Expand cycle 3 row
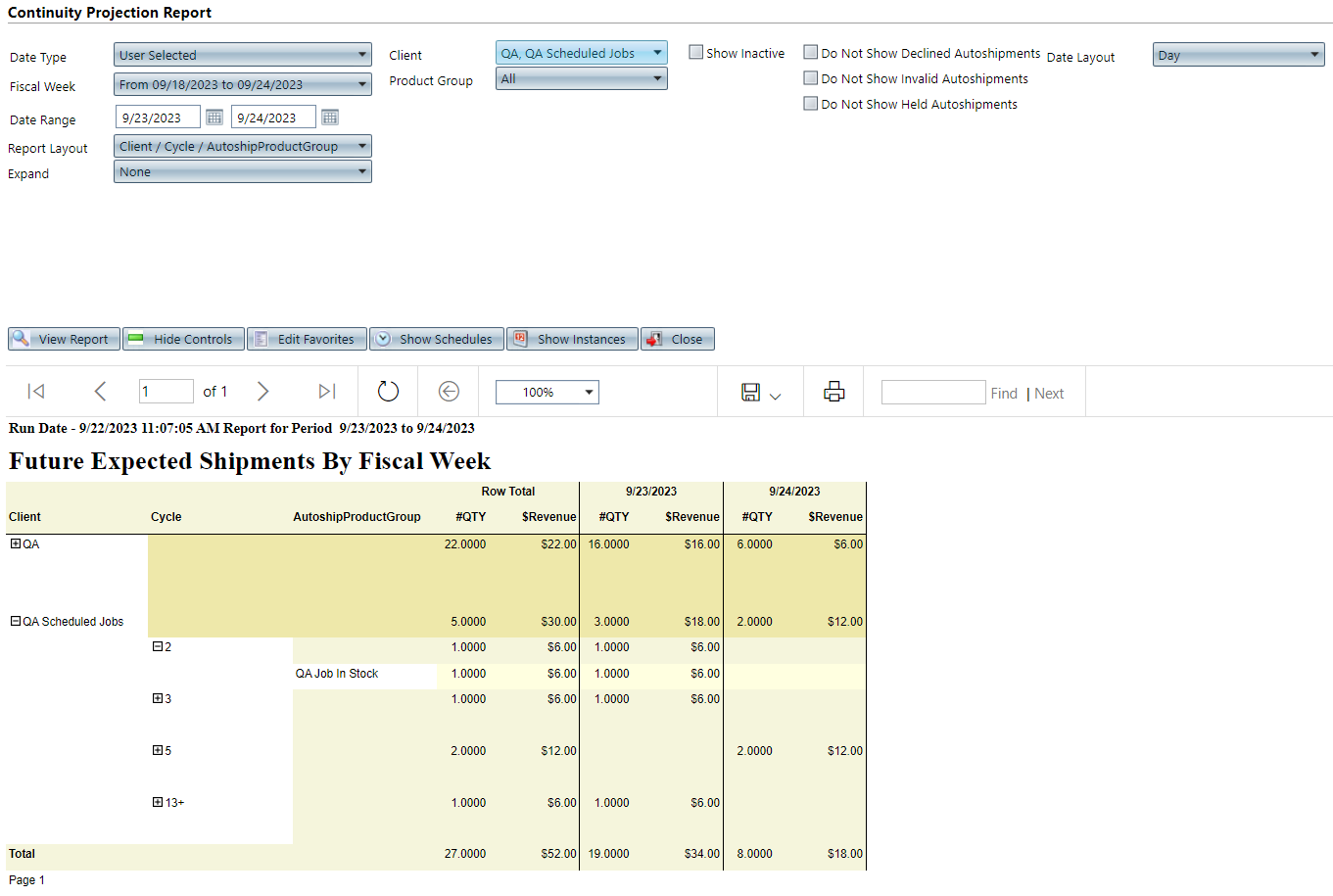This screenshot has height=896, width=1333. (158, 698)
